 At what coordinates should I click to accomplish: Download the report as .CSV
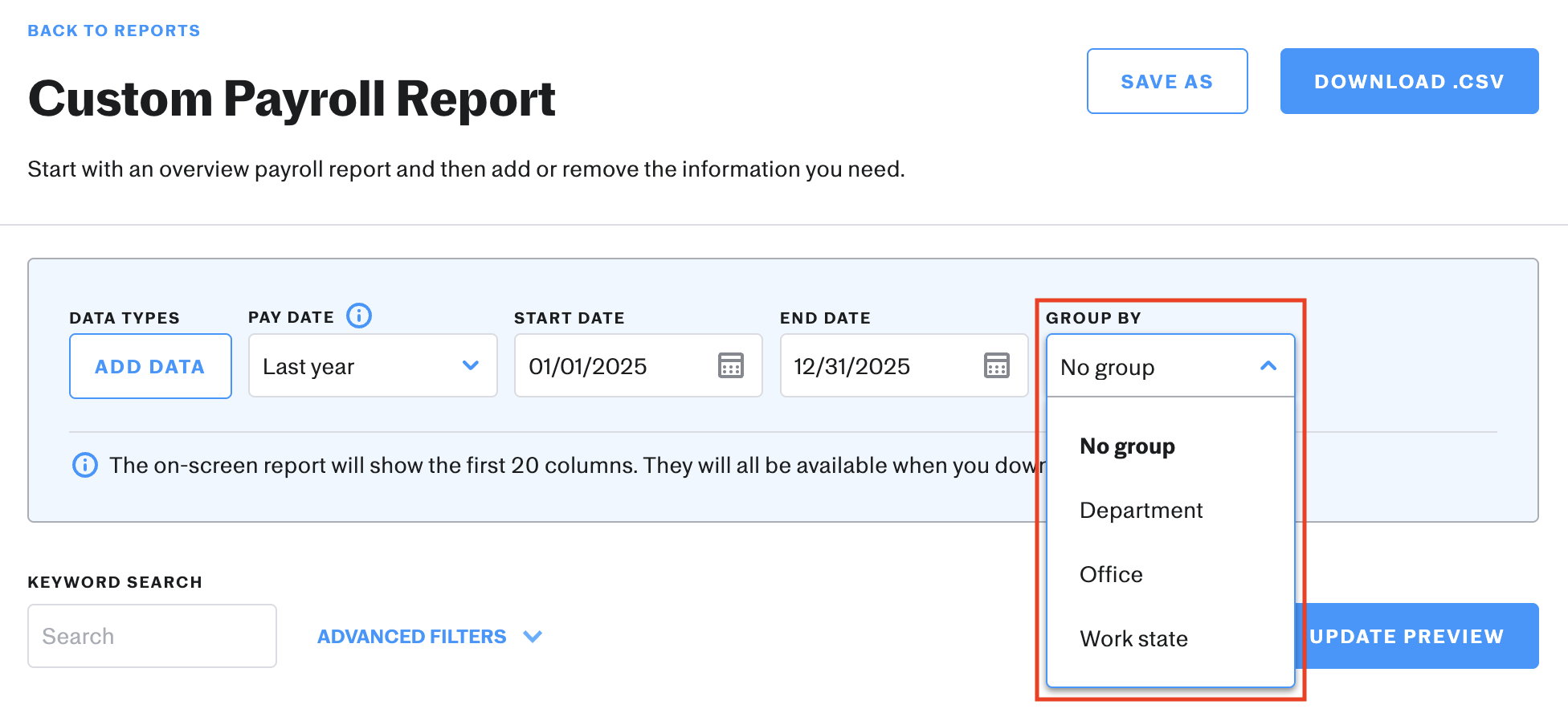tap(1409, 81)
